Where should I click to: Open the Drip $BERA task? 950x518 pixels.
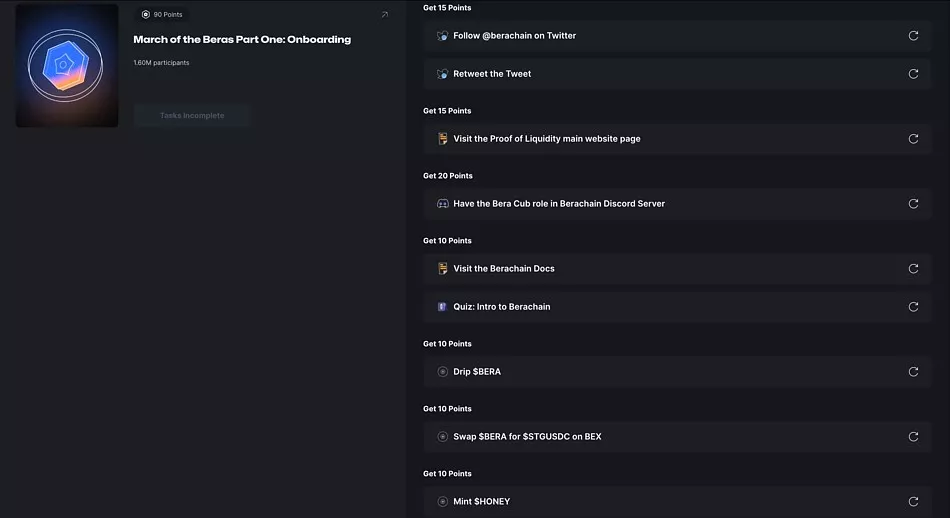477,372
